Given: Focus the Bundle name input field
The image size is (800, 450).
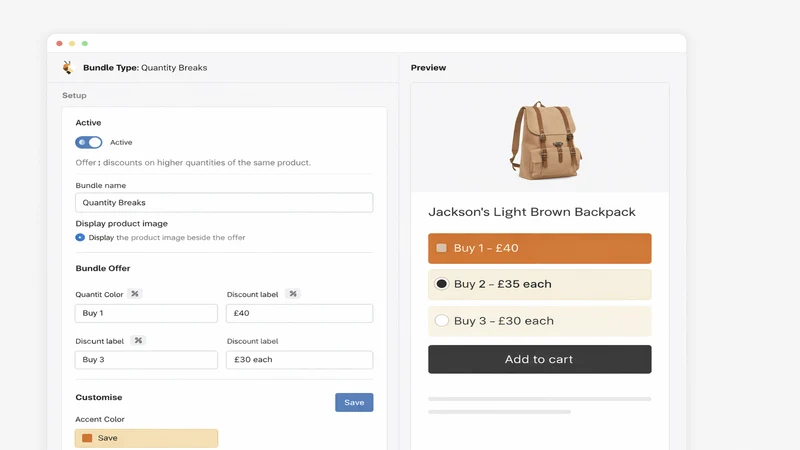Looking at the screenshot, I should point(224,203).
